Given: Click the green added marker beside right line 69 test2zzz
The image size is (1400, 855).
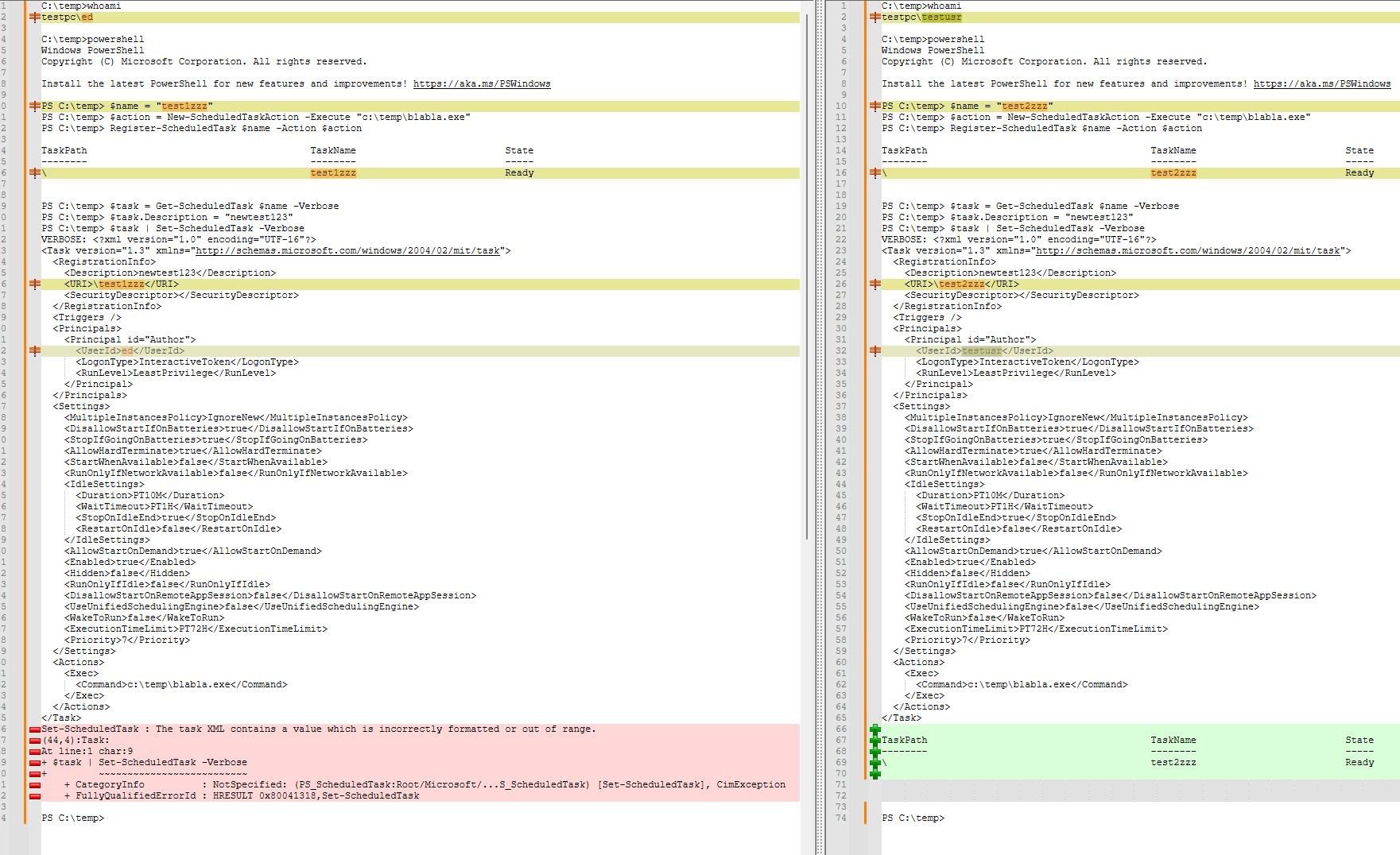Looking at the screenshot, I should tap(875, 763).
